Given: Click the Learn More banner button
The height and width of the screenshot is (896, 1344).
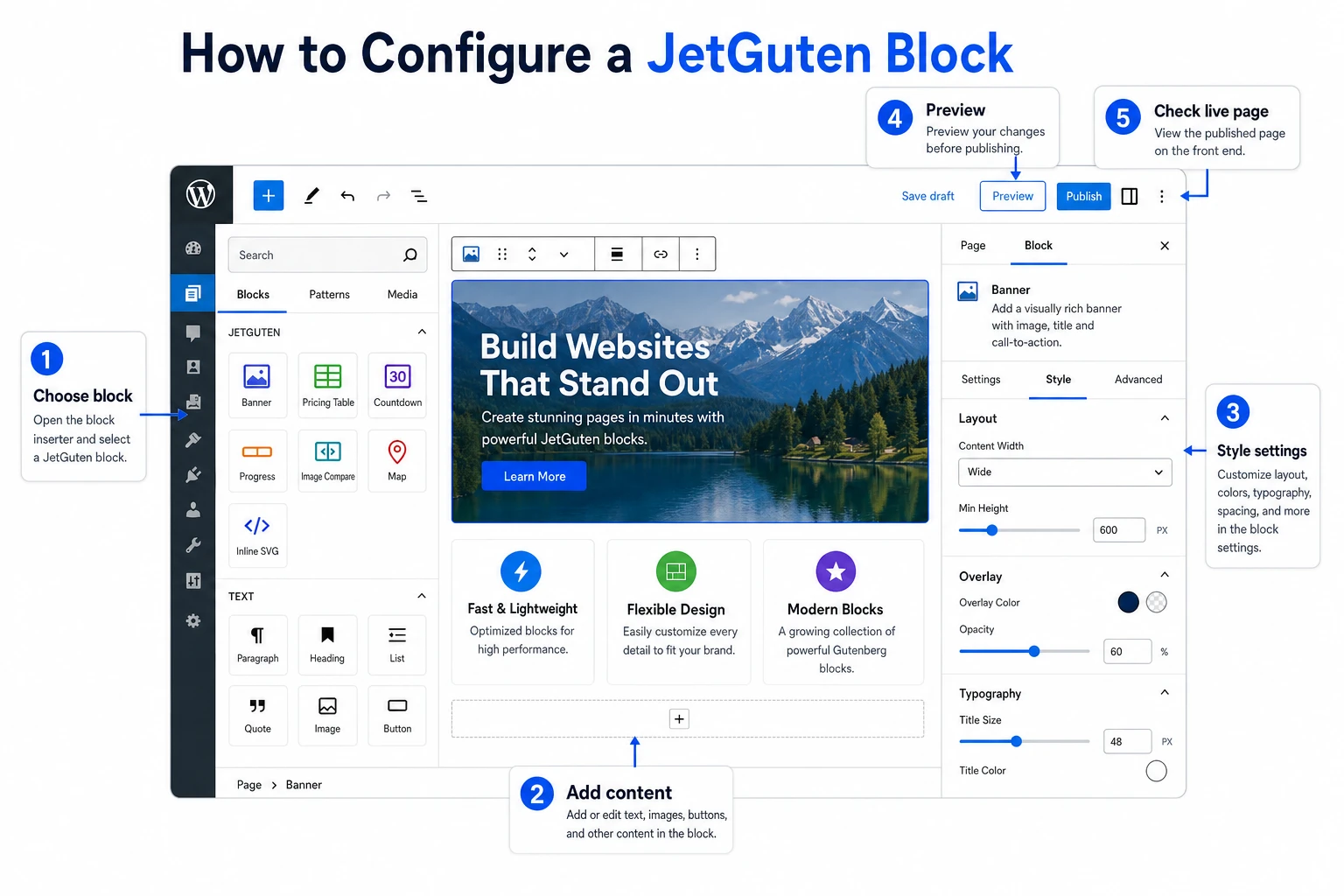Looking at the screenshot, I should (x=535, y=476).
